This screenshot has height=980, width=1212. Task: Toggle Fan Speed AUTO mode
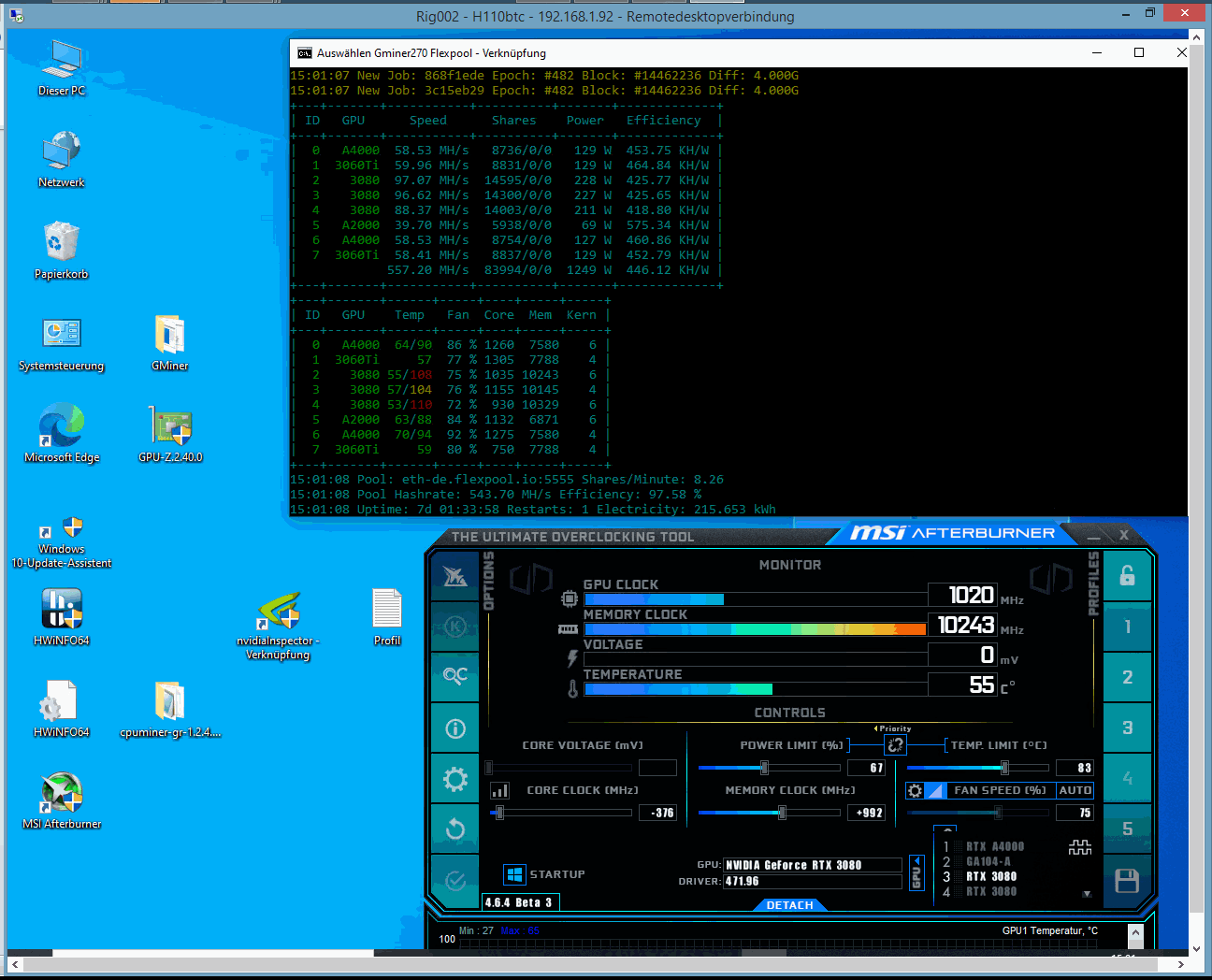[1075, 791]
